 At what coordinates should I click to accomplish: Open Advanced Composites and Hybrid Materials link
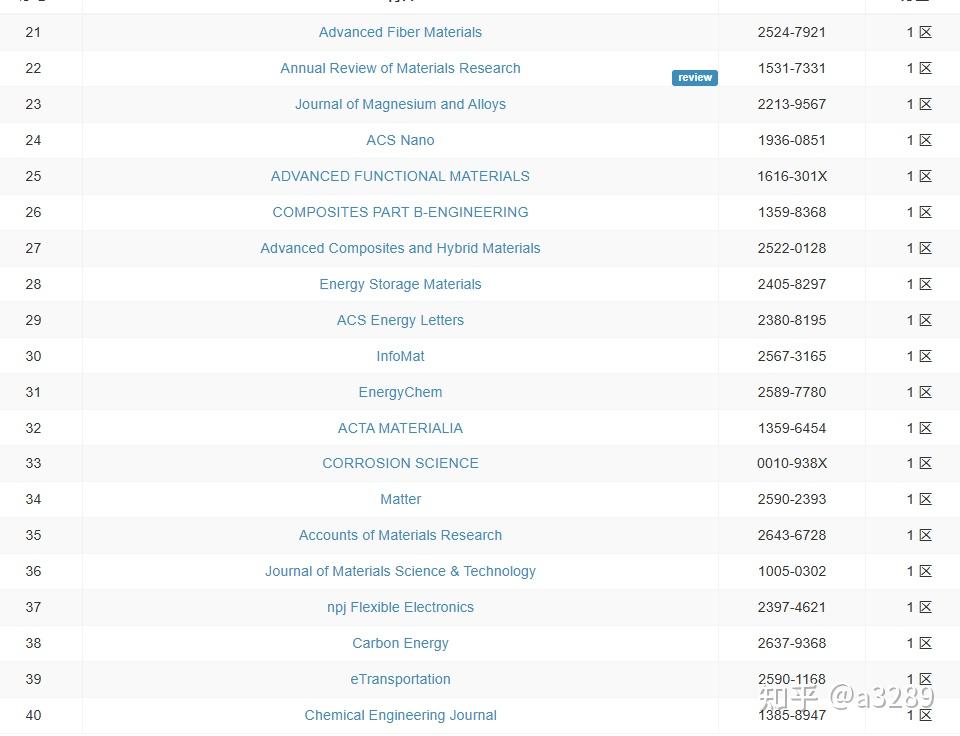(400, 248)
